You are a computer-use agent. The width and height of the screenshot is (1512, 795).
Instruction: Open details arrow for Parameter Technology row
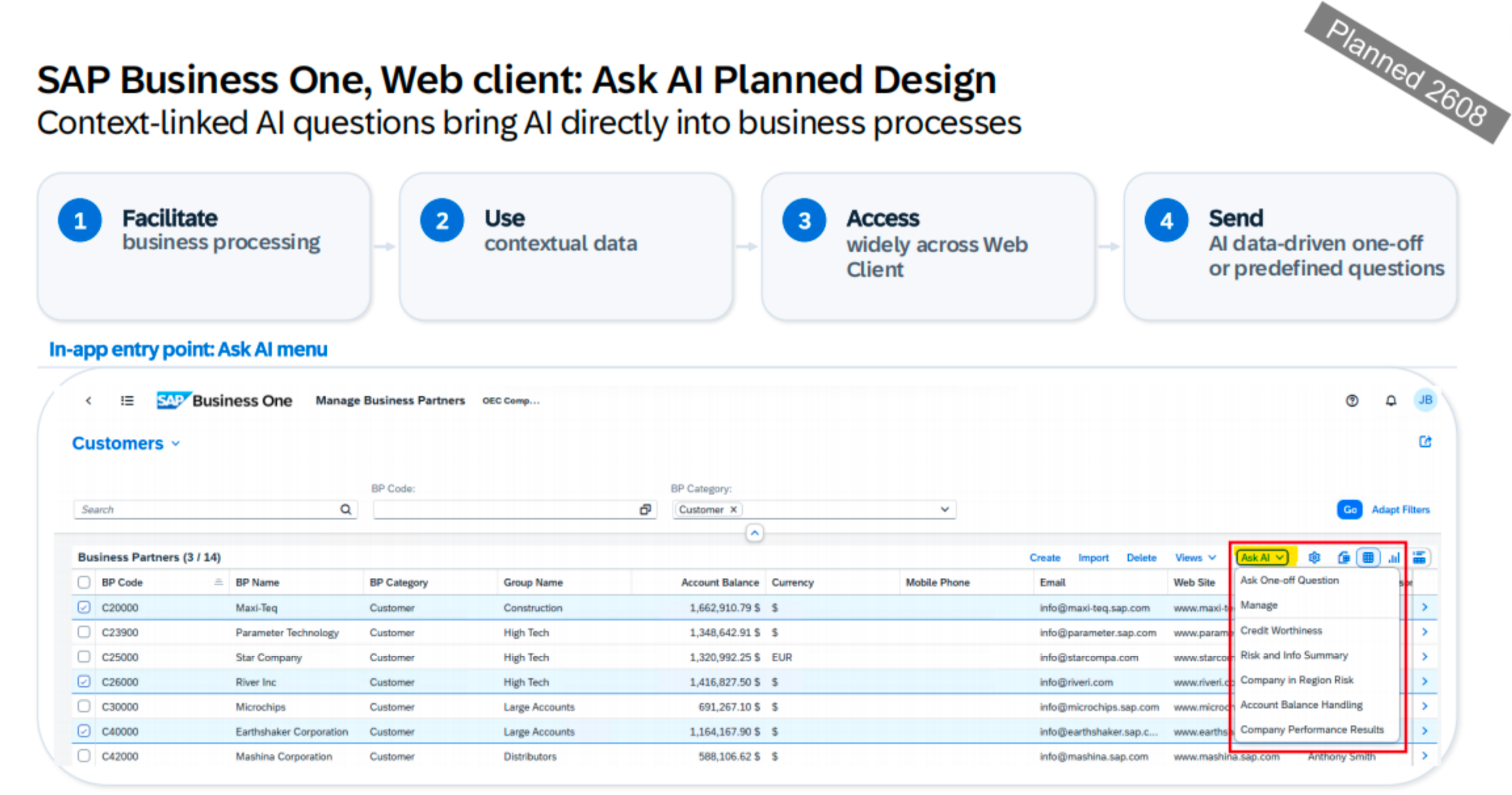[1425, 632]
